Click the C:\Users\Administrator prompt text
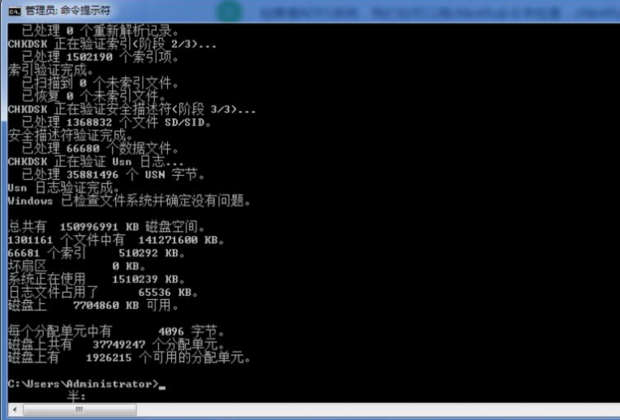620x420 pixels. pyautogui.click(x=83, y=384)
